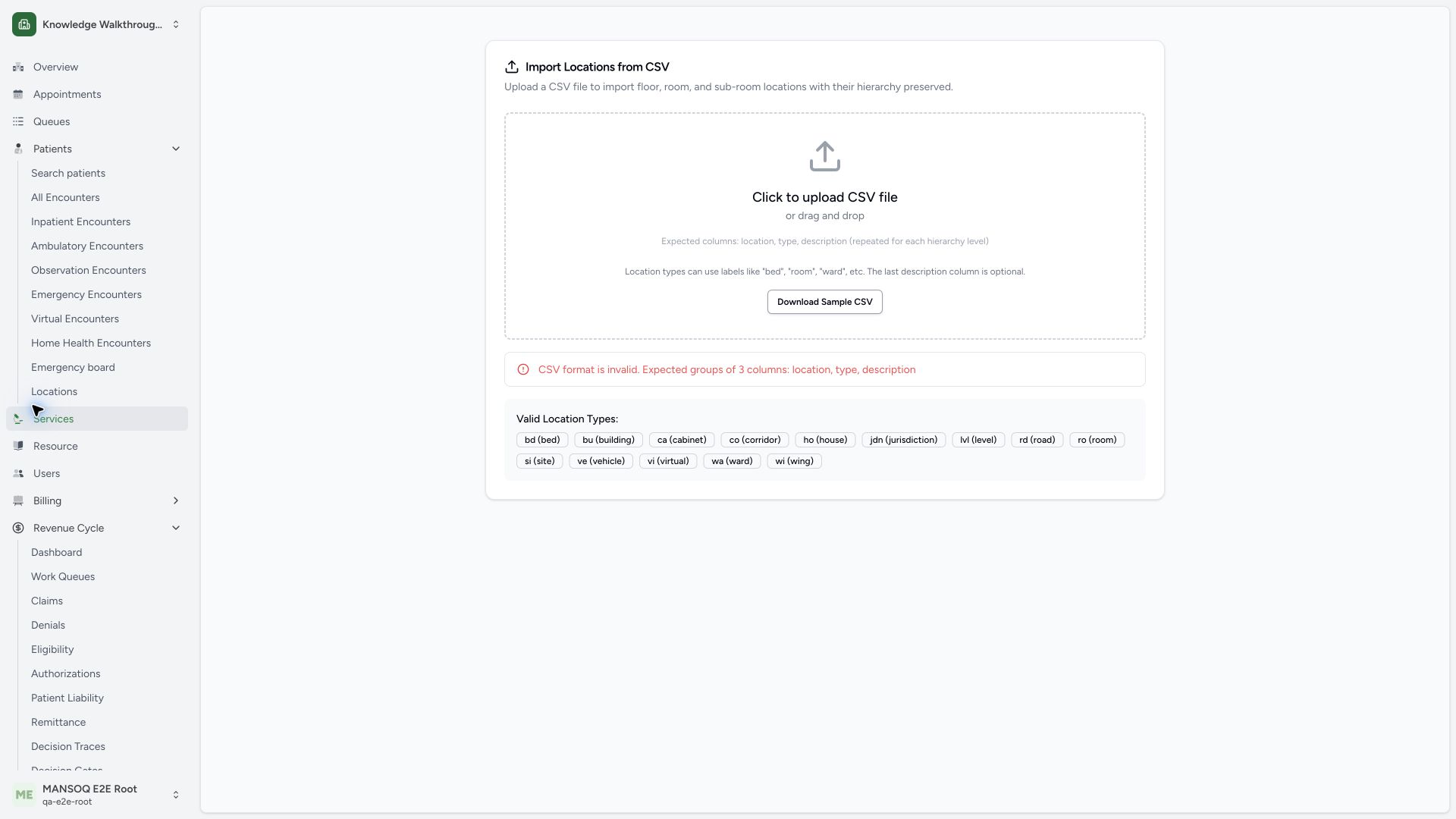Open Work Queues
This screenshot has height=819, width=1456.
coord(63,576)
